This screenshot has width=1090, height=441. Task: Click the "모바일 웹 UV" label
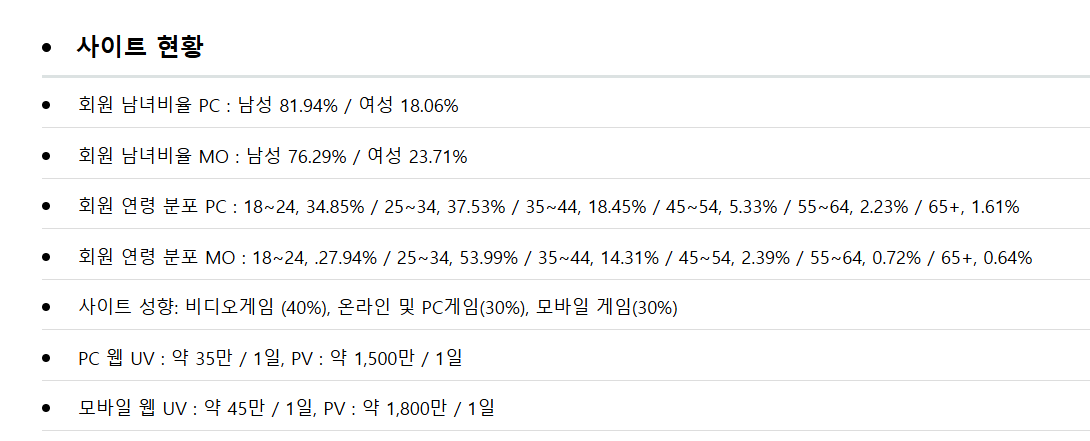pyautogui.click(x=130, y=408)
